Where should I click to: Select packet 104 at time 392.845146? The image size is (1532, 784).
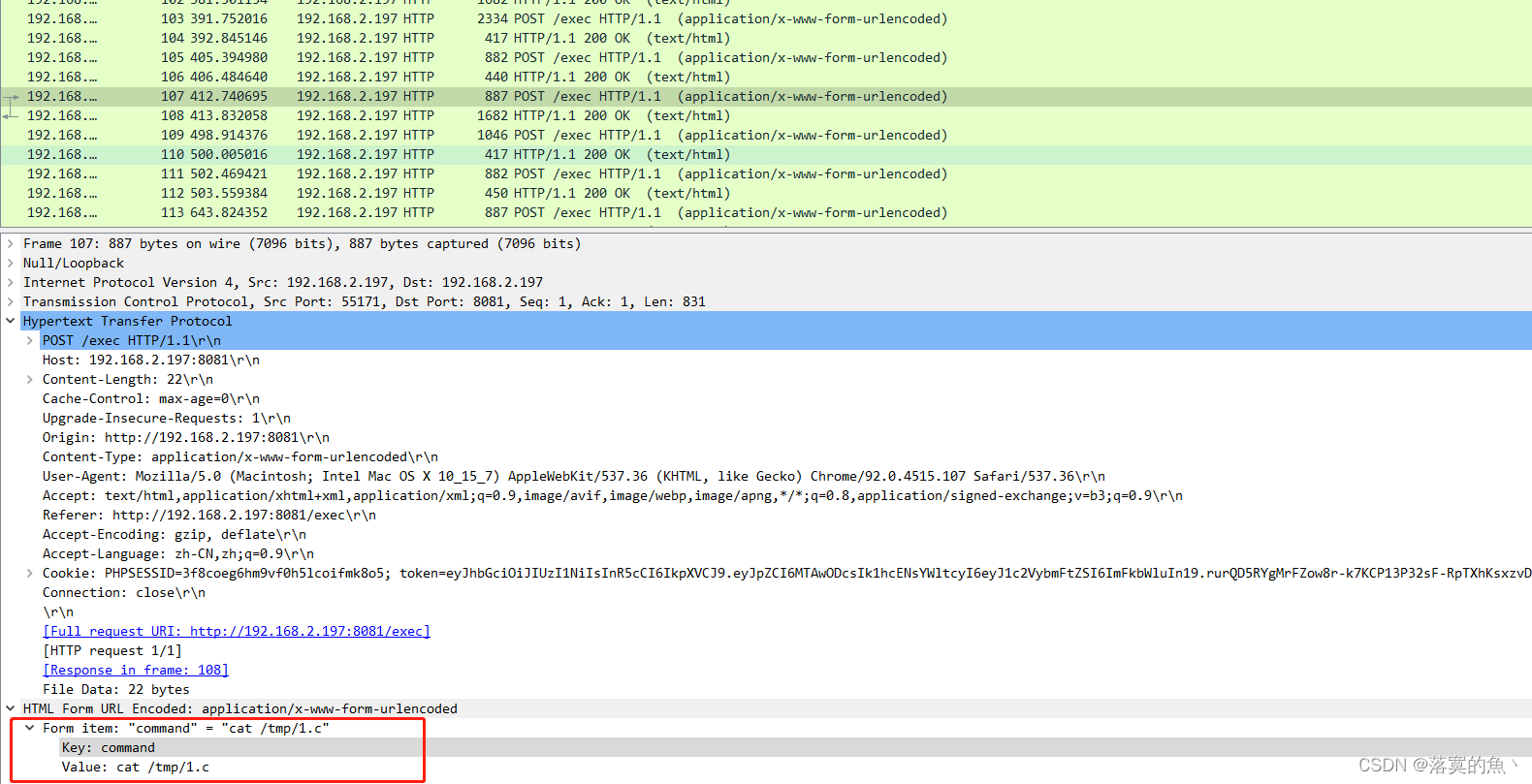coord(766,38)
